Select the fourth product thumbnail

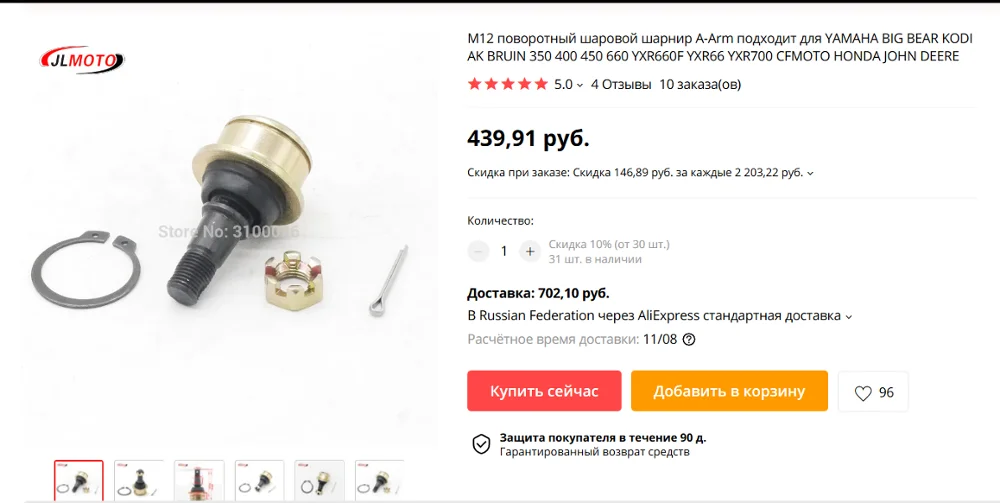[x=259, y=481]
